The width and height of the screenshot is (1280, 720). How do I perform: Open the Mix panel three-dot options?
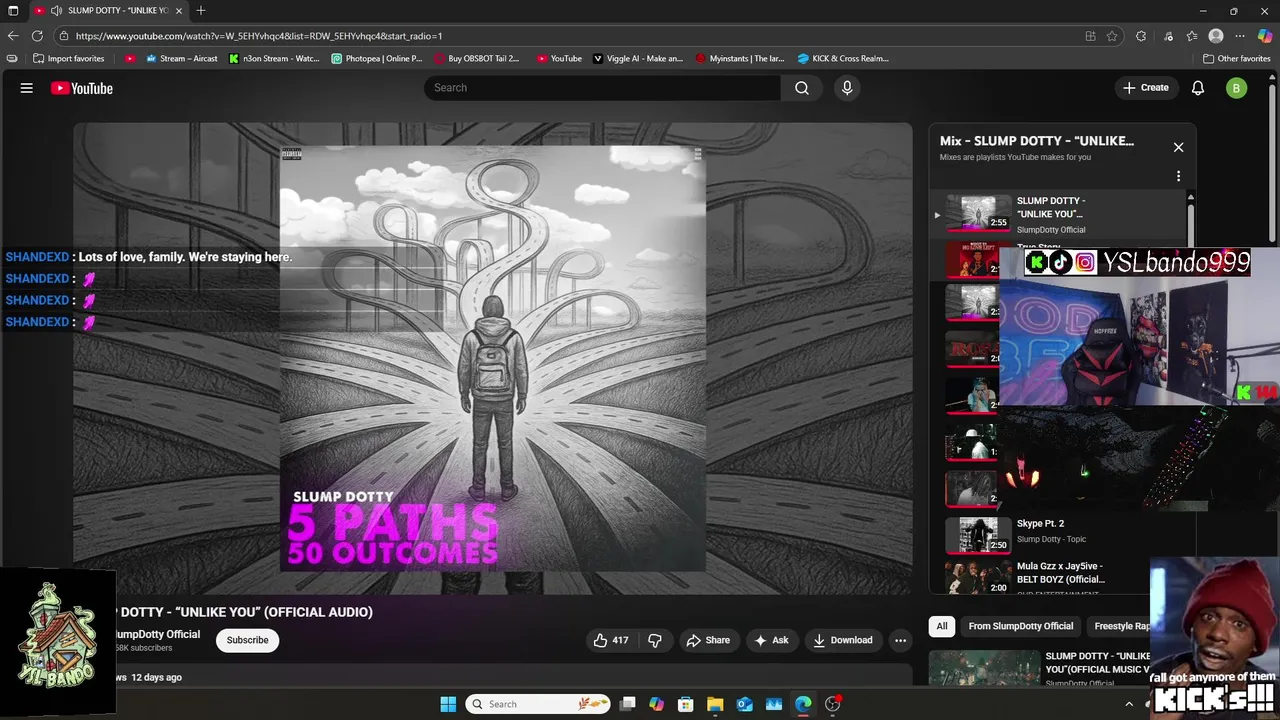[x=1178, y=176]
